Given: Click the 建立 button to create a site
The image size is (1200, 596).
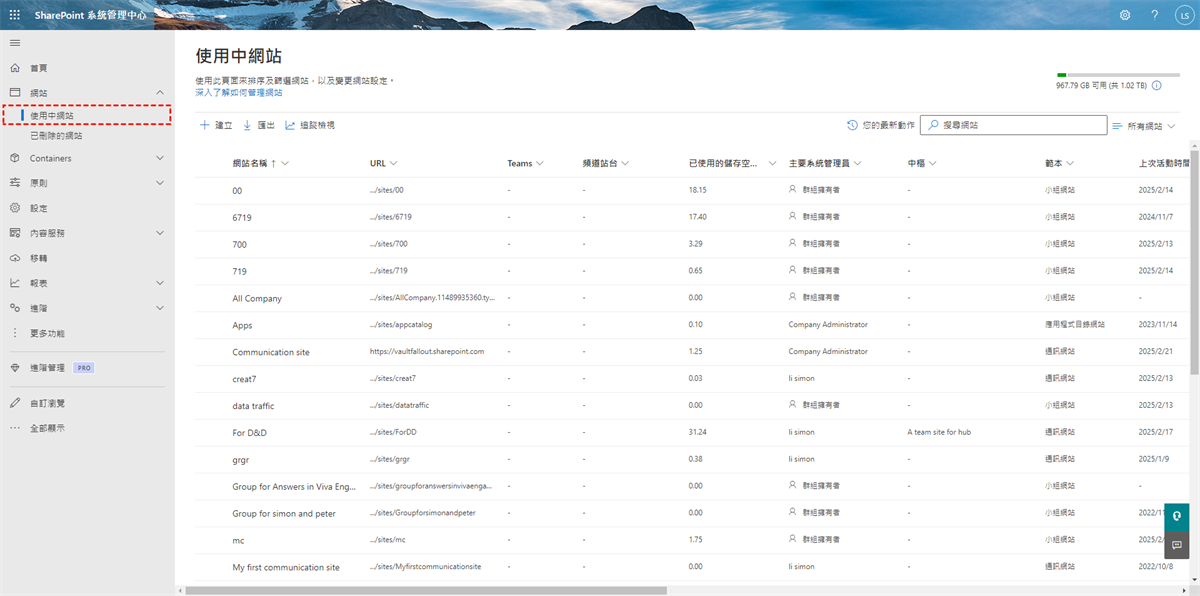Looking at the screenshot, I should click(x=216, y=125).
